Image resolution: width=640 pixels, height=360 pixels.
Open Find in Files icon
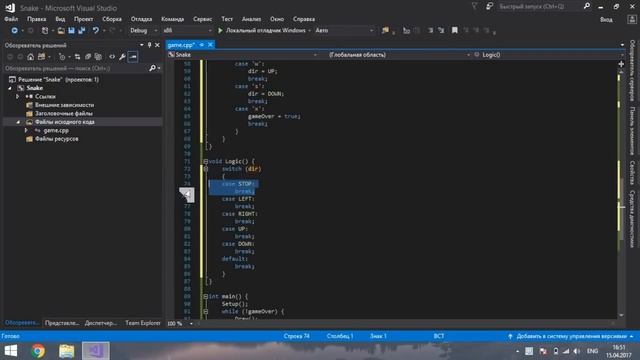click(385, 31)
